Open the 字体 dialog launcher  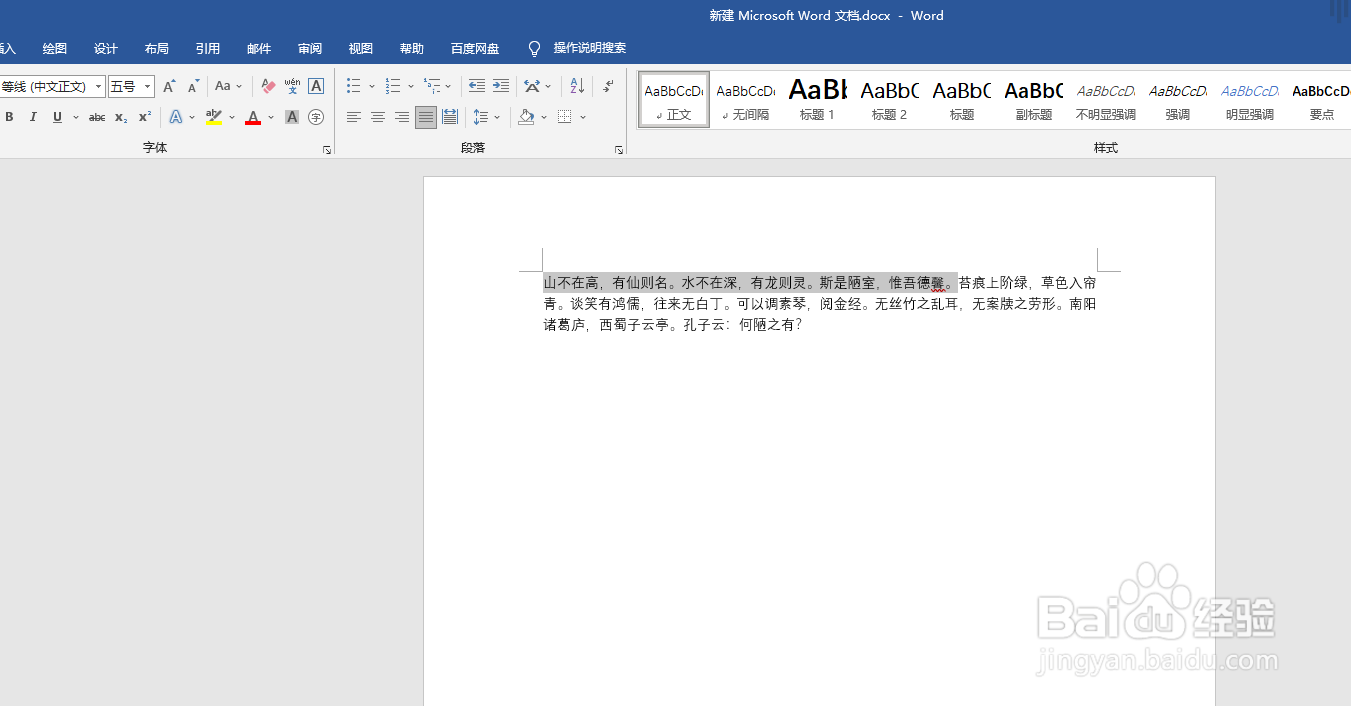point(326,148)
